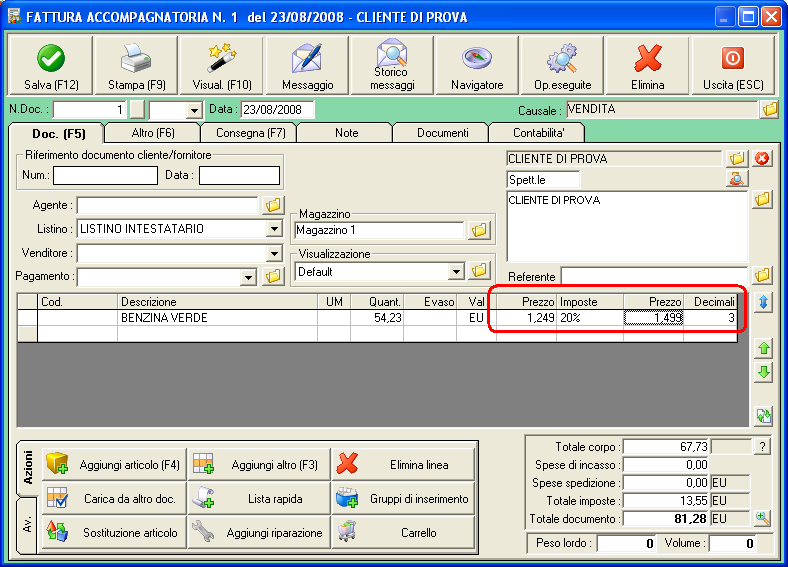Click refresh document icon beside grid
This screenshot has height=567, width=788.
(763, 416)
